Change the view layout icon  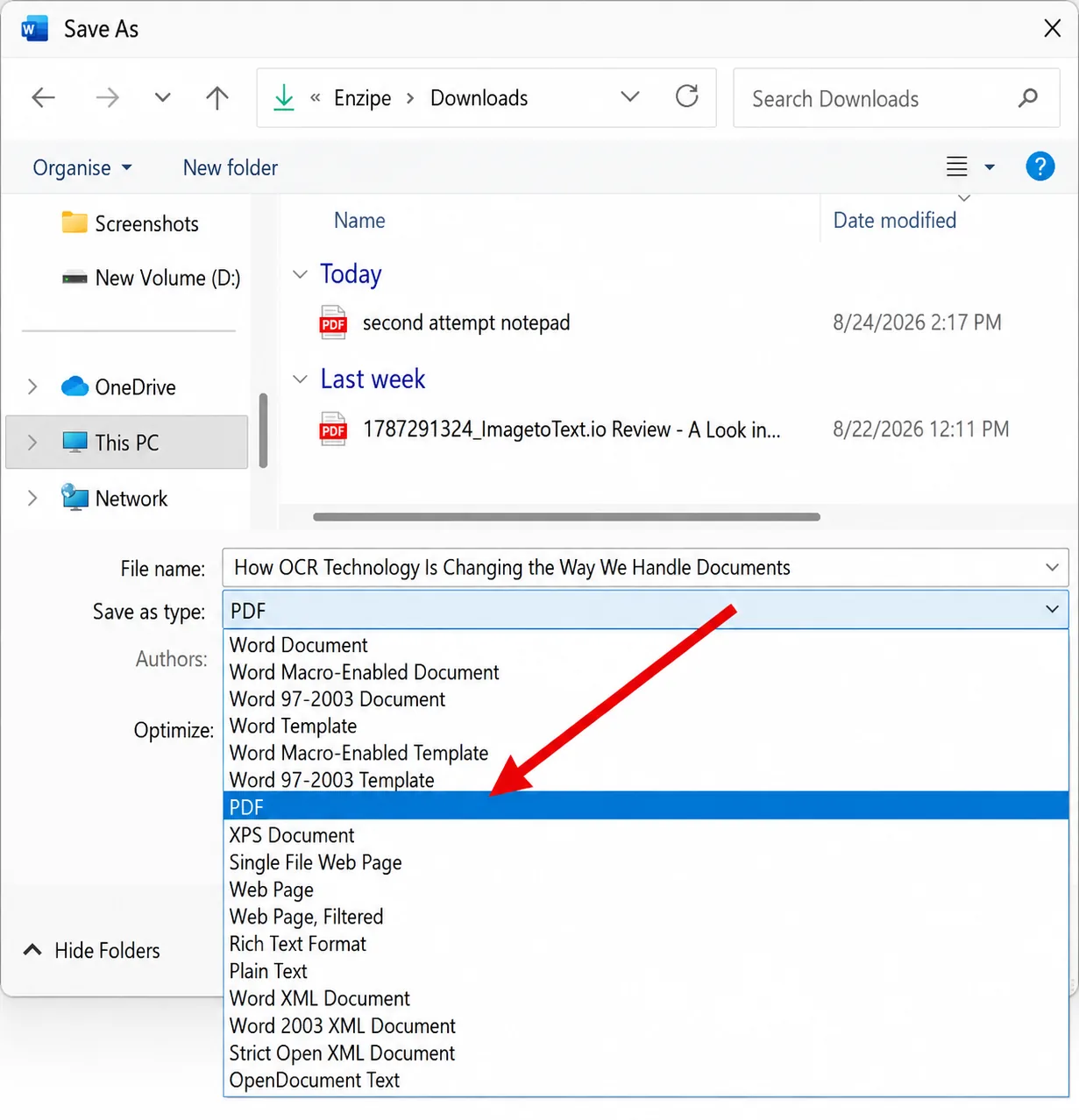(957, 167)
